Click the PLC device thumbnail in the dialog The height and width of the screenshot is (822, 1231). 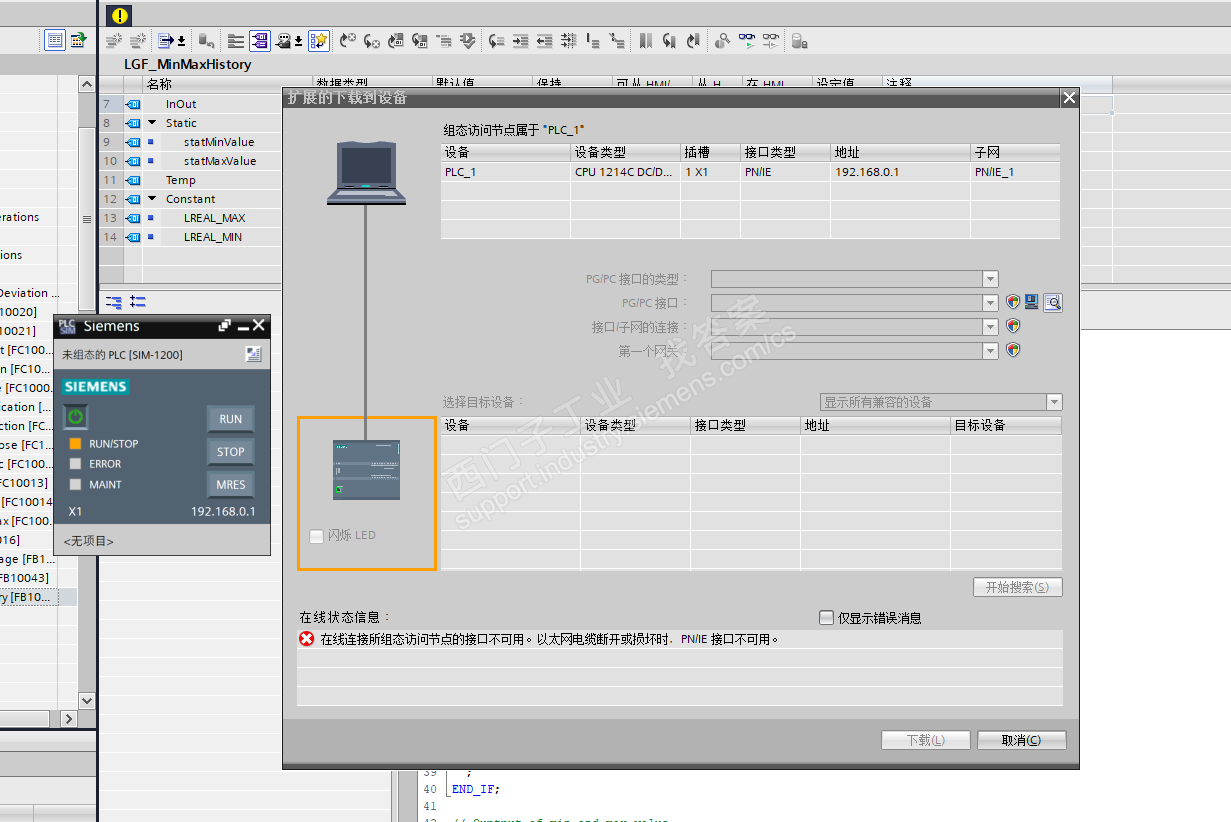(x=367, y=470)
